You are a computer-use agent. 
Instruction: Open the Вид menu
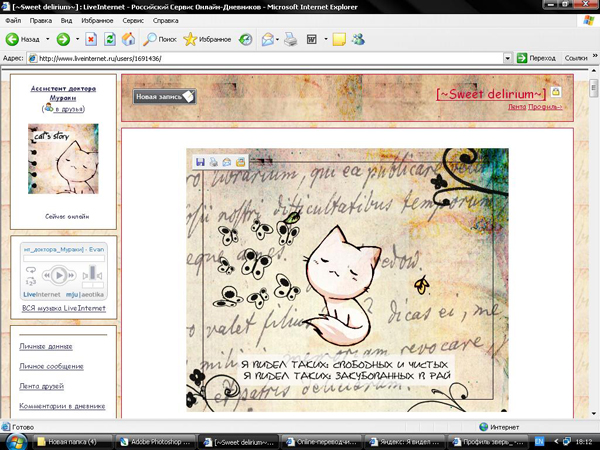[x=66, y=21]
